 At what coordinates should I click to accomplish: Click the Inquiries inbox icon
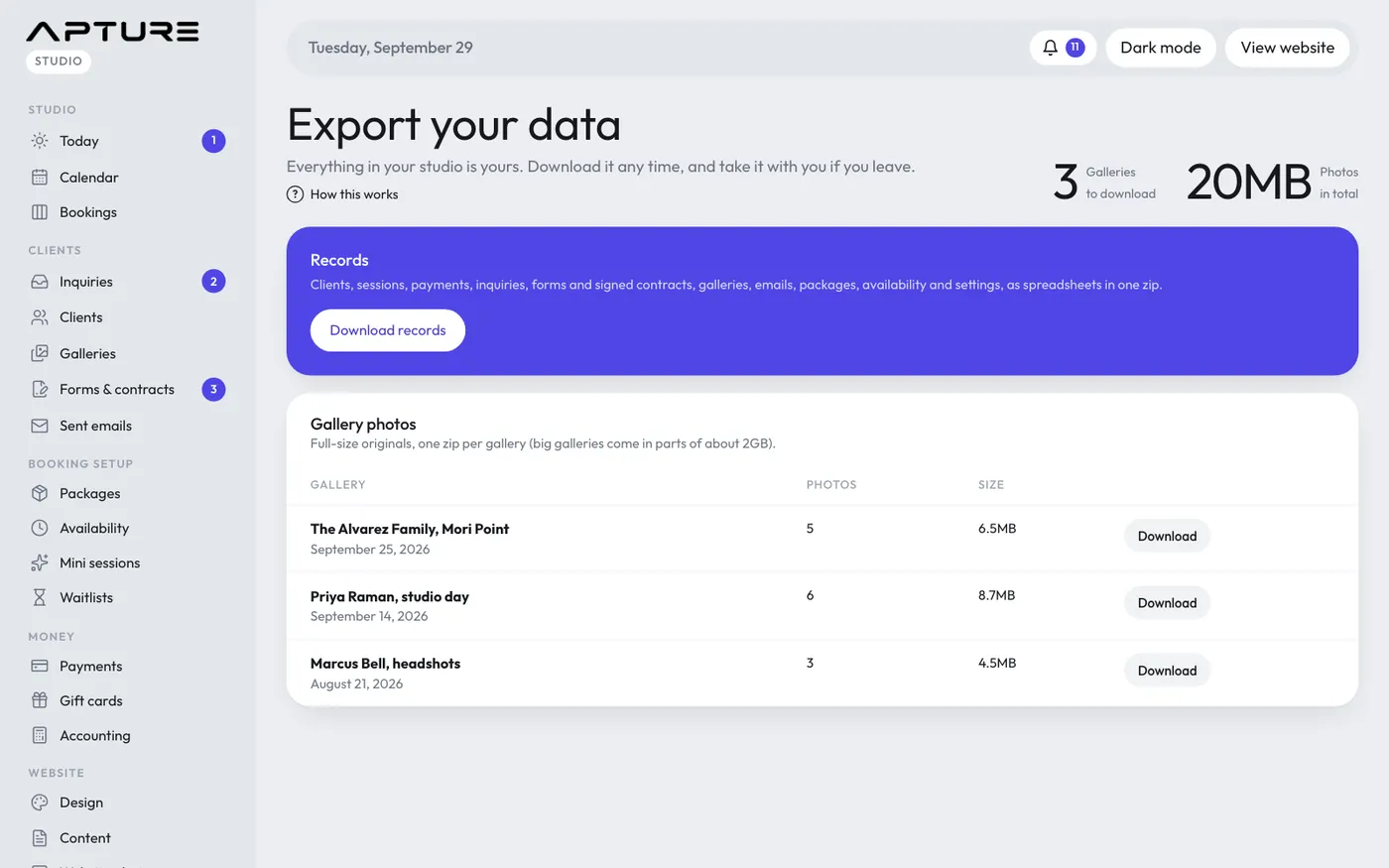click(x=40, y=282)
